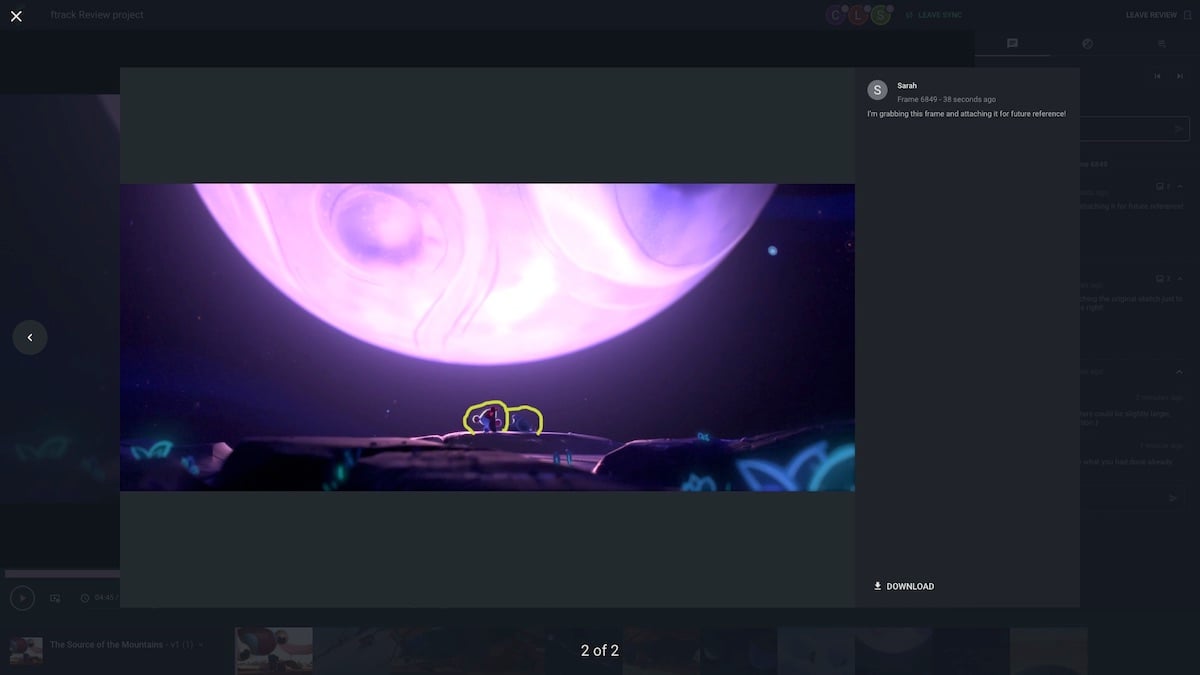This screenshot has height=675, width=1200.
Task: Click the "2 of 2" image counter
Action: pyautogui.click(x=600, y=650)
